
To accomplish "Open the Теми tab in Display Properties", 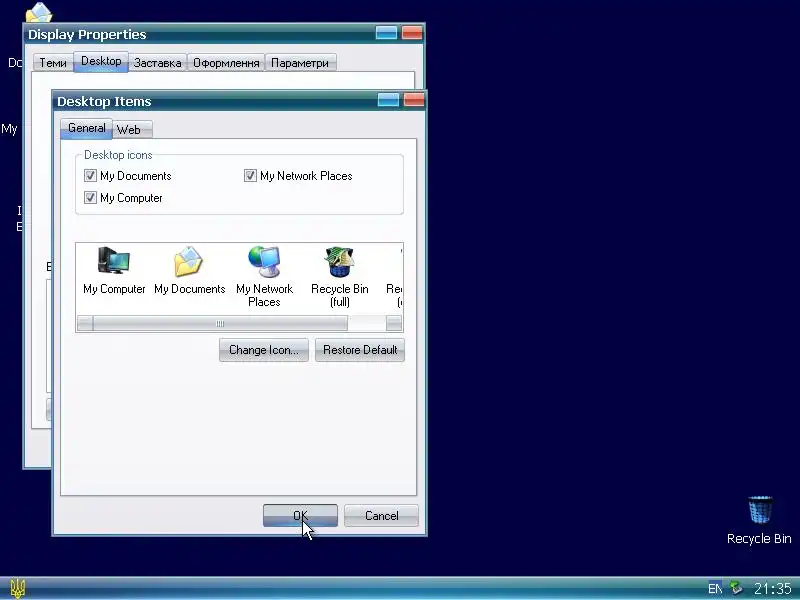I will [x=53, y=63].
